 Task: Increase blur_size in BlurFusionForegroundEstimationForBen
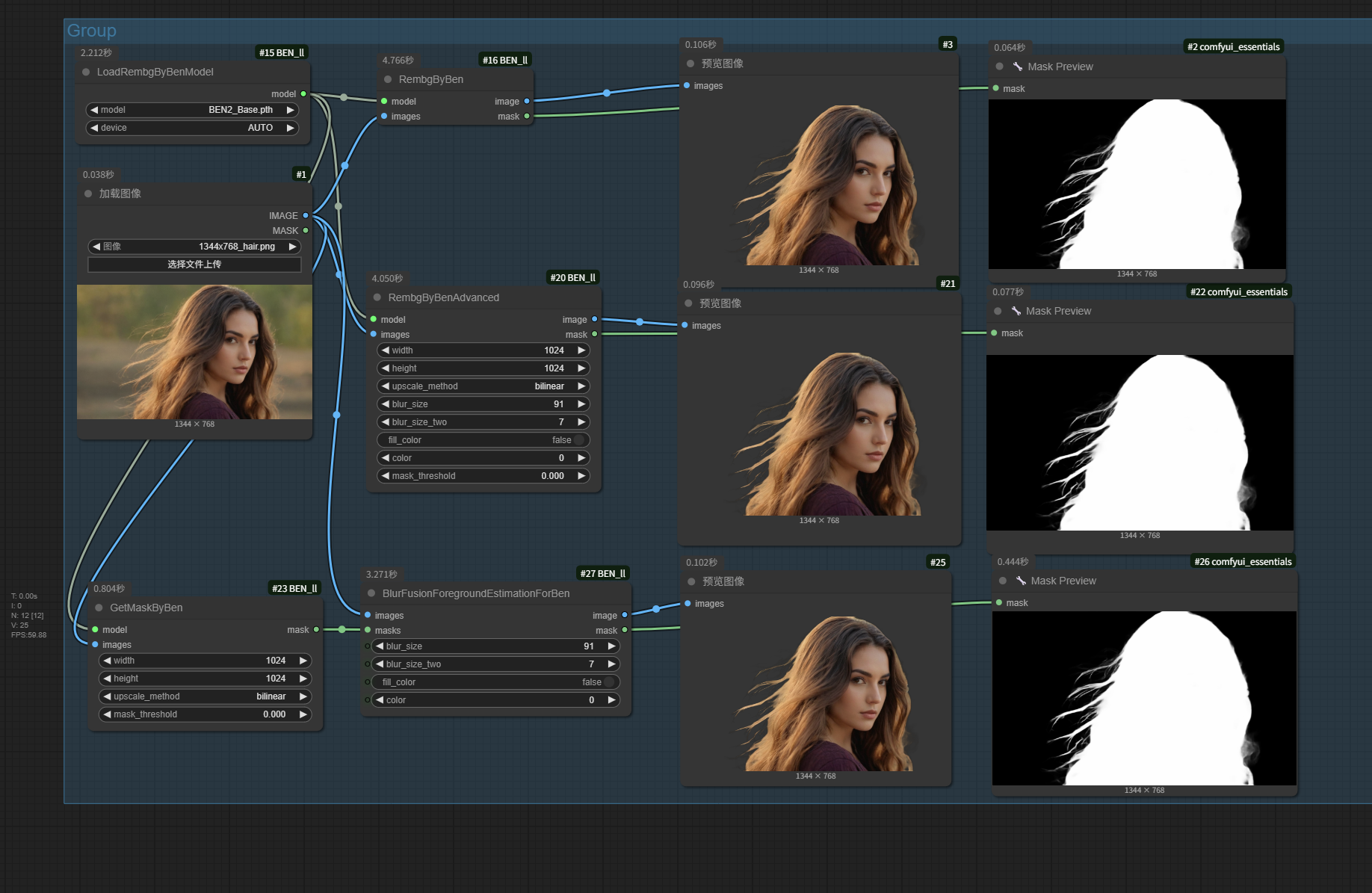[611, 647]
